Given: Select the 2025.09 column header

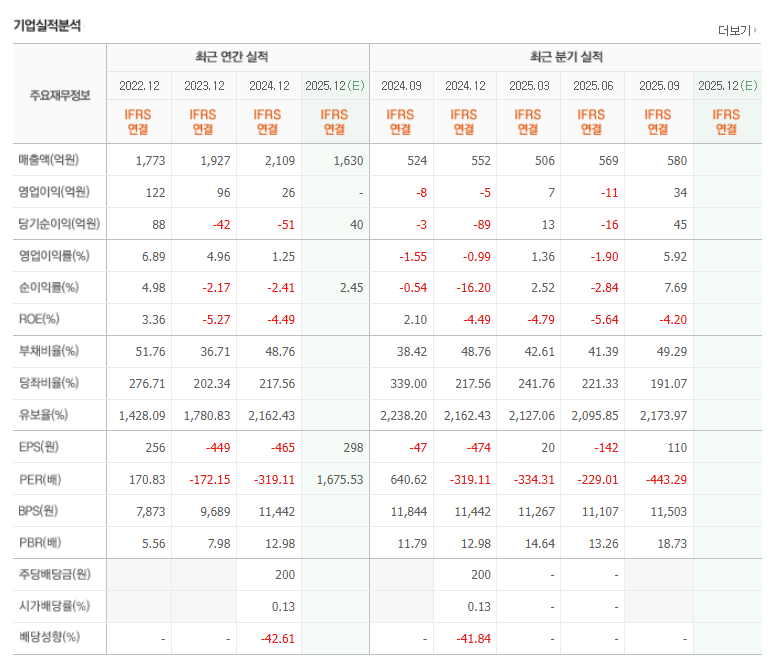Looking at the screenshot, I should pos(659,86).
